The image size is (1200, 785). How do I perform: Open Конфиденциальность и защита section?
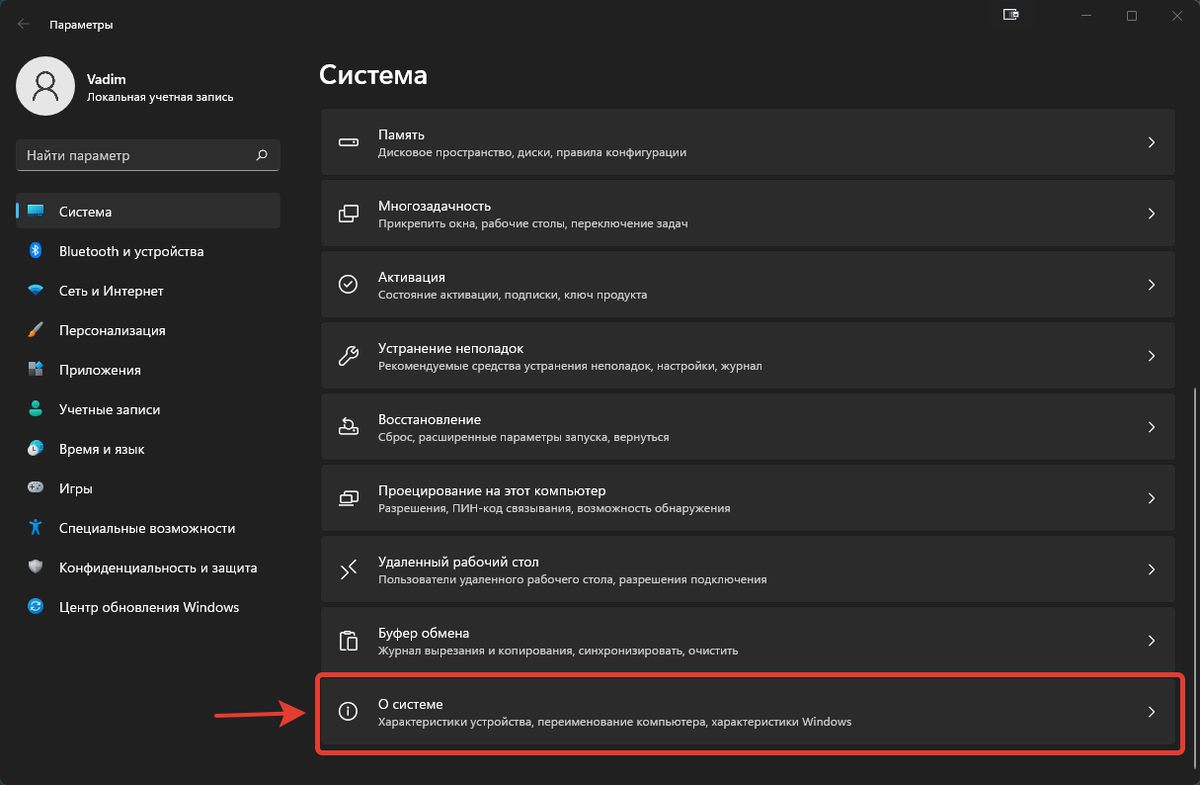(x=157, y=567)
